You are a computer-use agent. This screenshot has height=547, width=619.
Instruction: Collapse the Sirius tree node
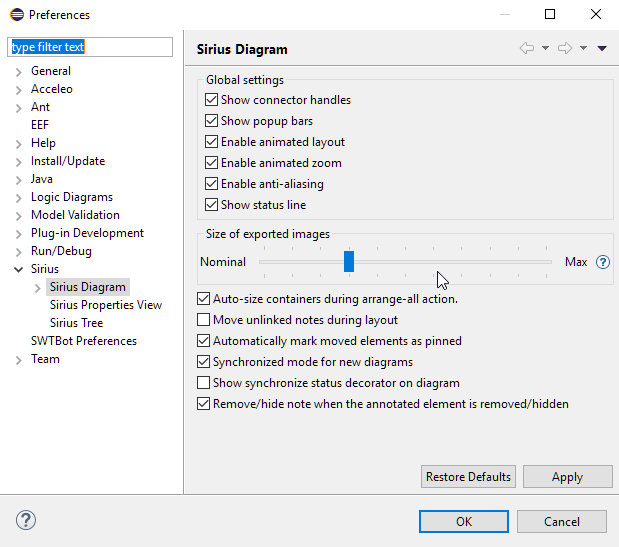click(x=19, y=269)
